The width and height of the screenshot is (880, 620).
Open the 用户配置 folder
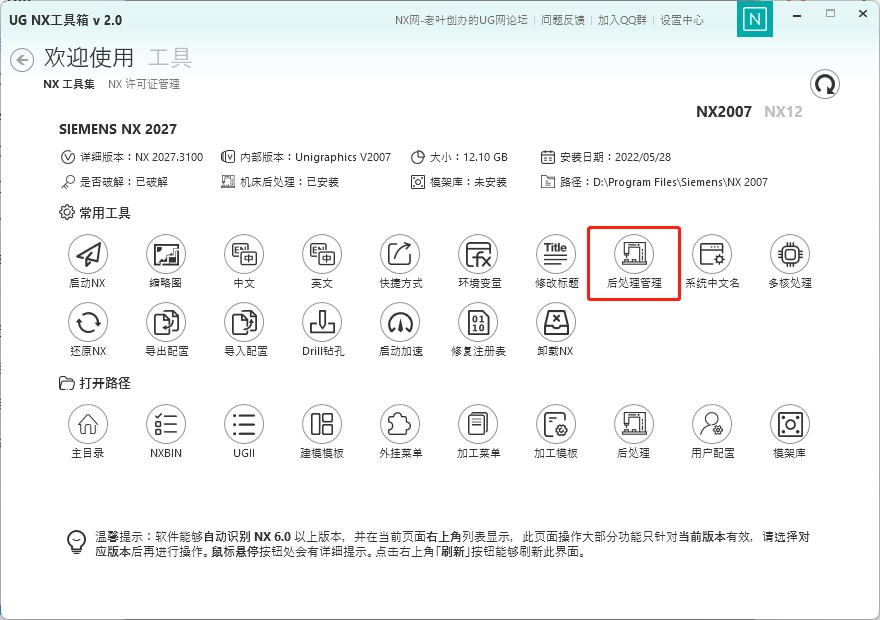pyautogui.click(x=712, y=425)
